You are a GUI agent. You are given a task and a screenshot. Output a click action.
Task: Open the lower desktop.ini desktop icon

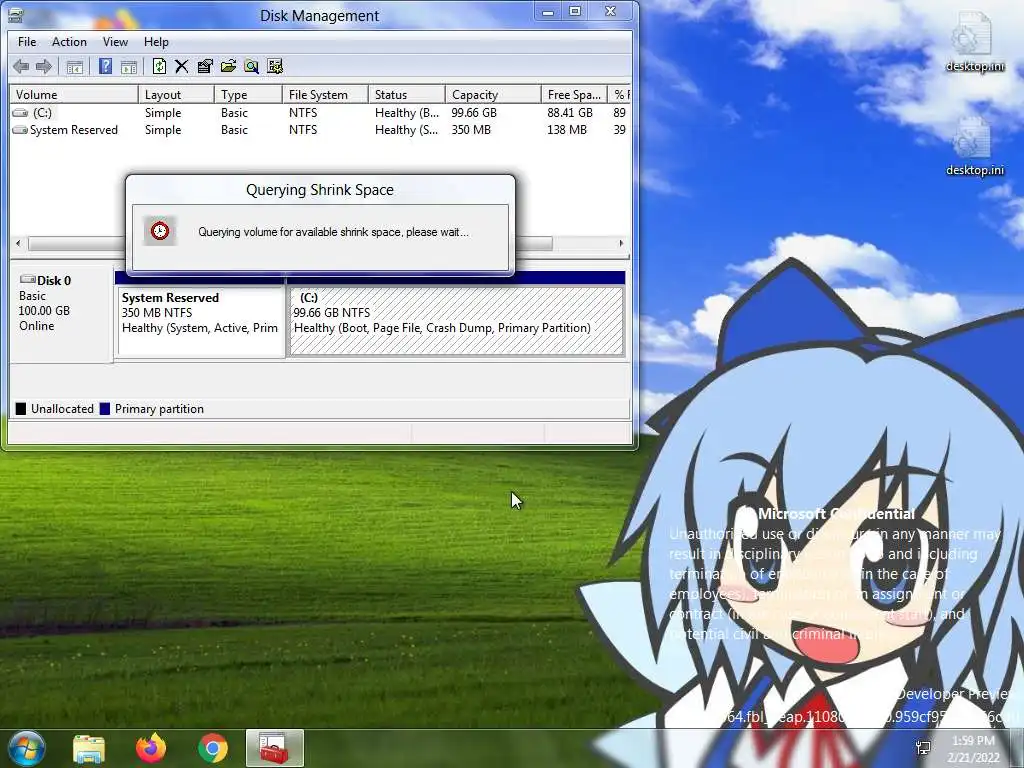974,146
